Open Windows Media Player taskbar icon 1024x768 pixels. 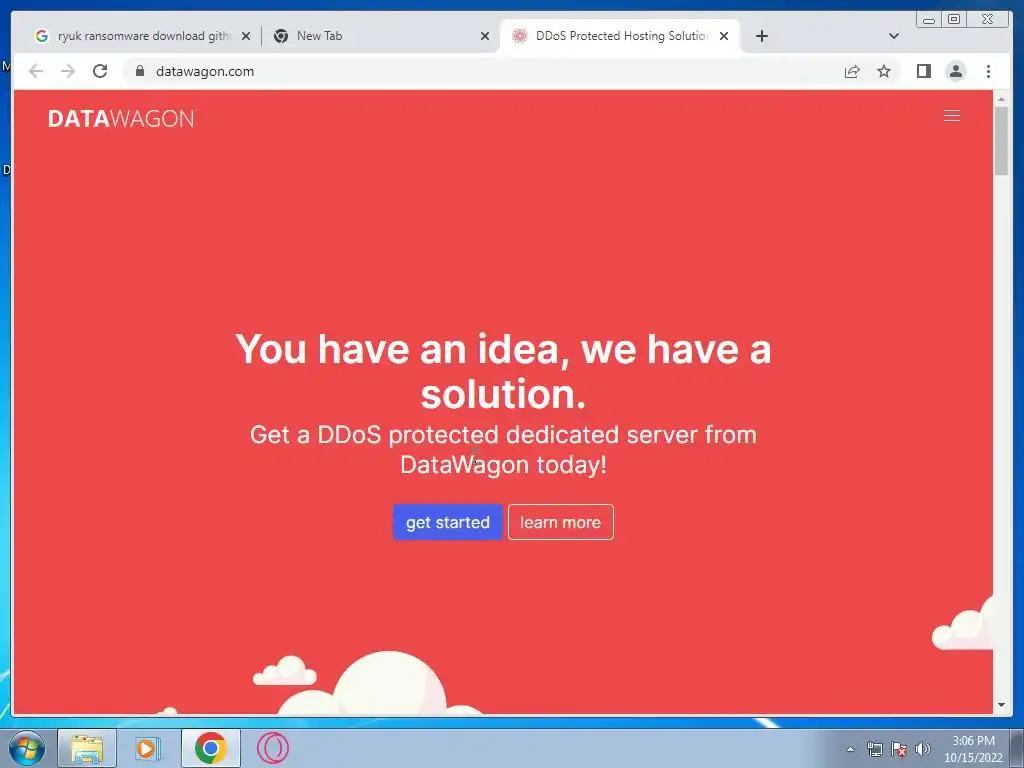148,748
